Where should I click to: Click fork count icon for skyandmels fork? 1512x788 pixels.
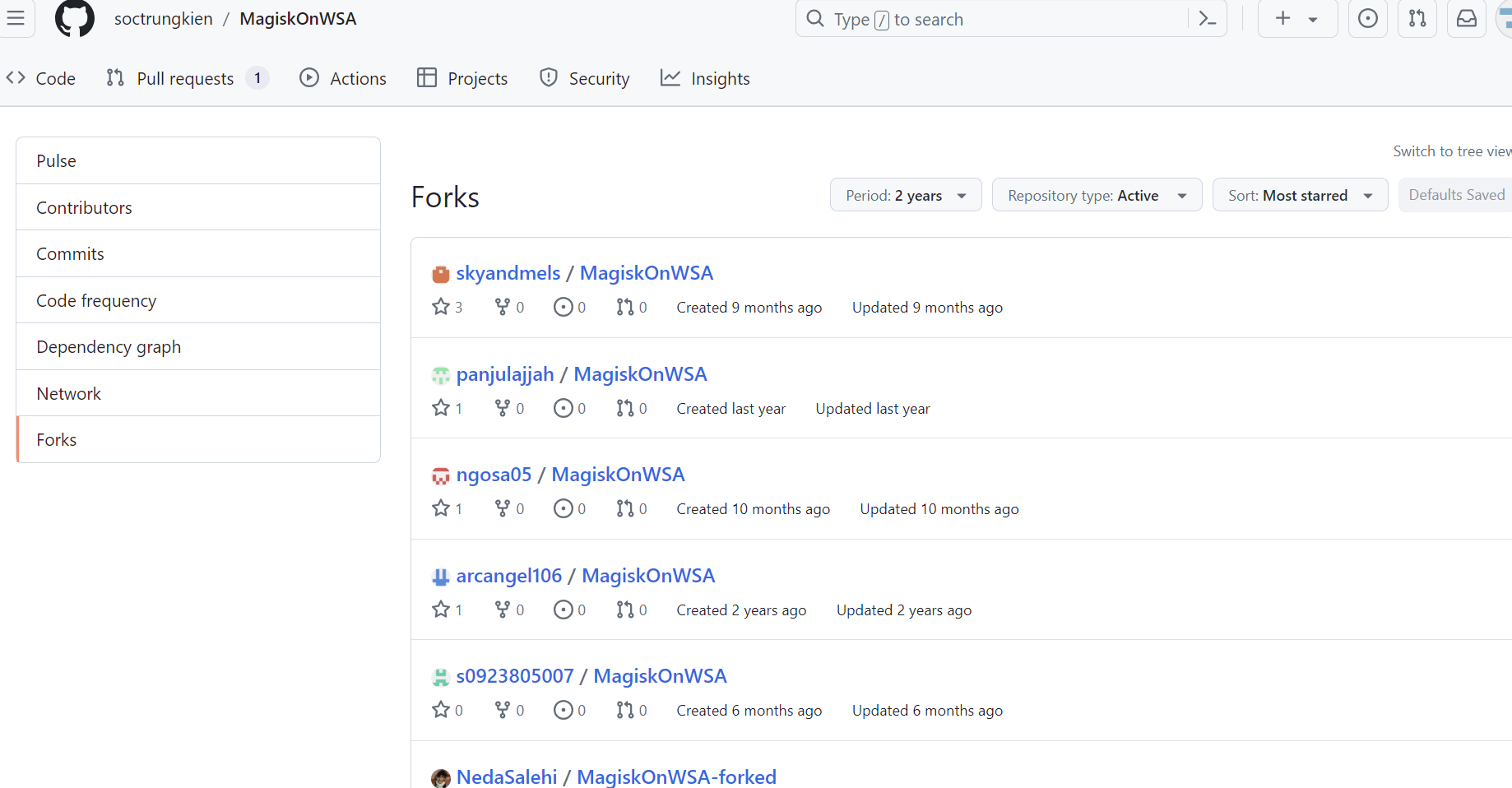click(502, 307)
